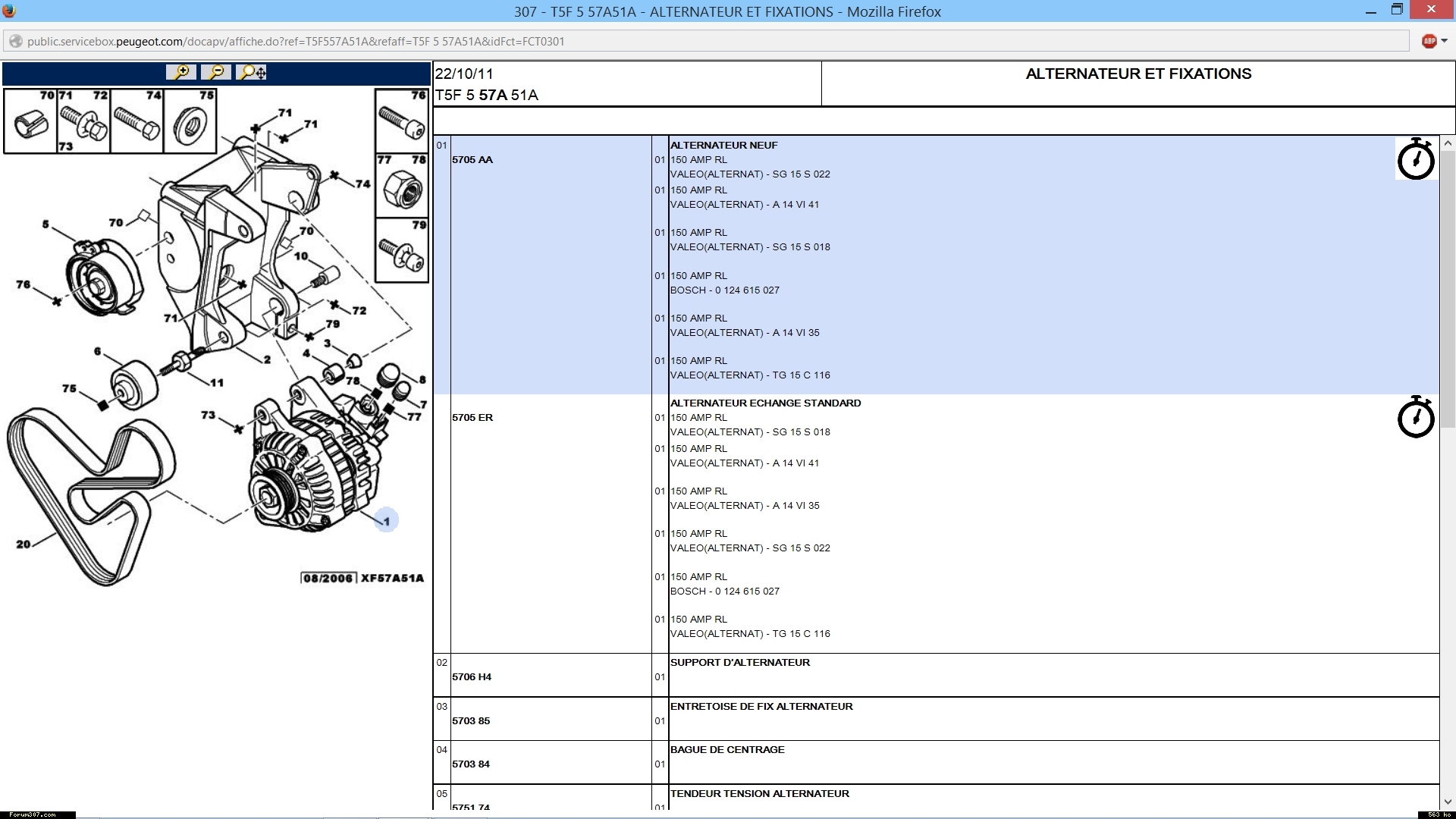Click the Adblock Plus ABP icon
This screenshot has height=819, width=1456.
[x=1429, y=41]
